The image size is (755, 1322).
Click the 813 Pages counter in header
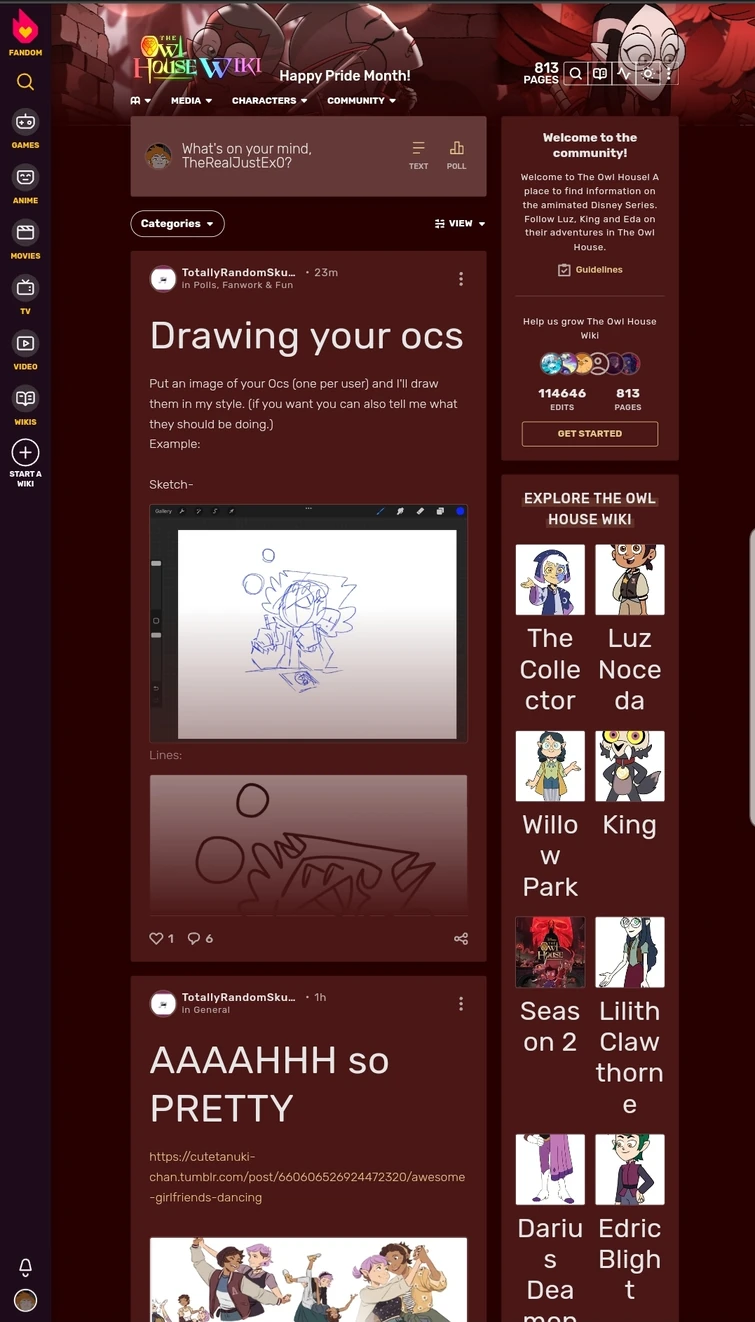[541, 73]
